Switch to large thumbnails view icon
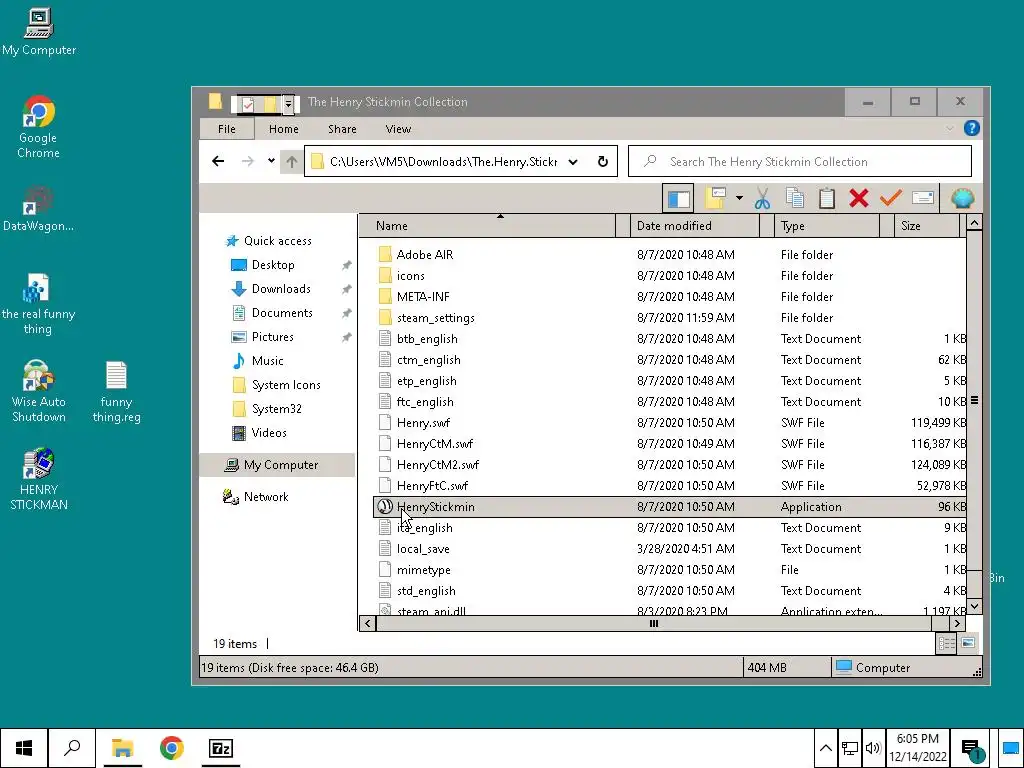 tap(968, 643)
